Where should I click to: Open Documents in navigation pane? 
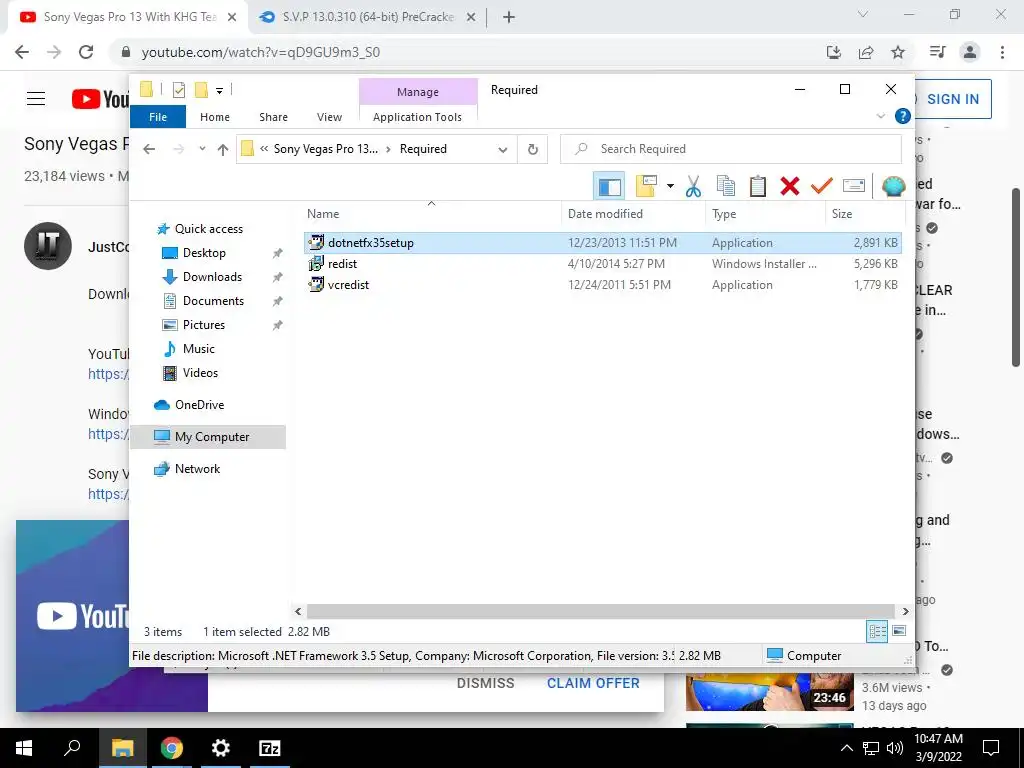[x=213, y=301]
